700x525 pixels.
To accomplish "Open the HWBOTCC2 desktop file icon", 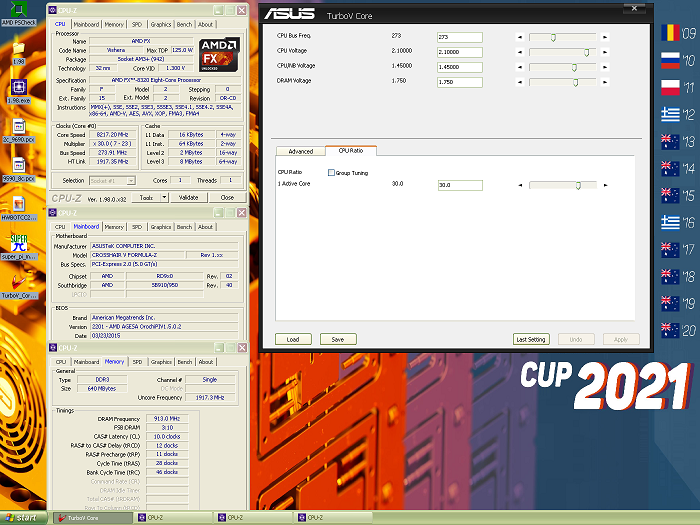I will tap(19, 208).
